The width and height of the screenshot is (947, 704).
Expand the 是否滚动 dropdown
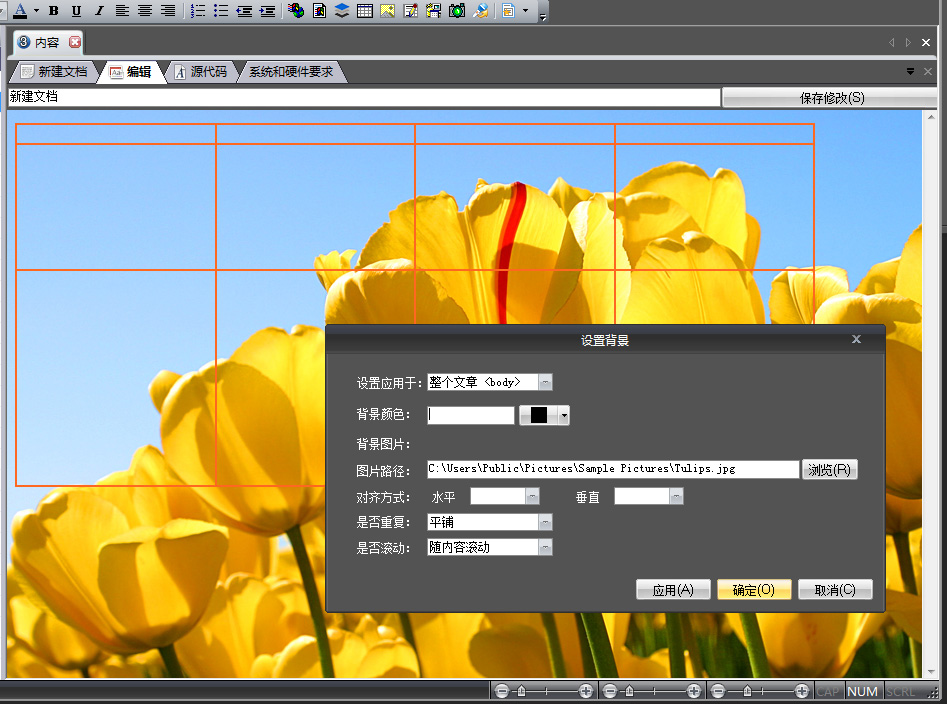(x=545, y=547)
